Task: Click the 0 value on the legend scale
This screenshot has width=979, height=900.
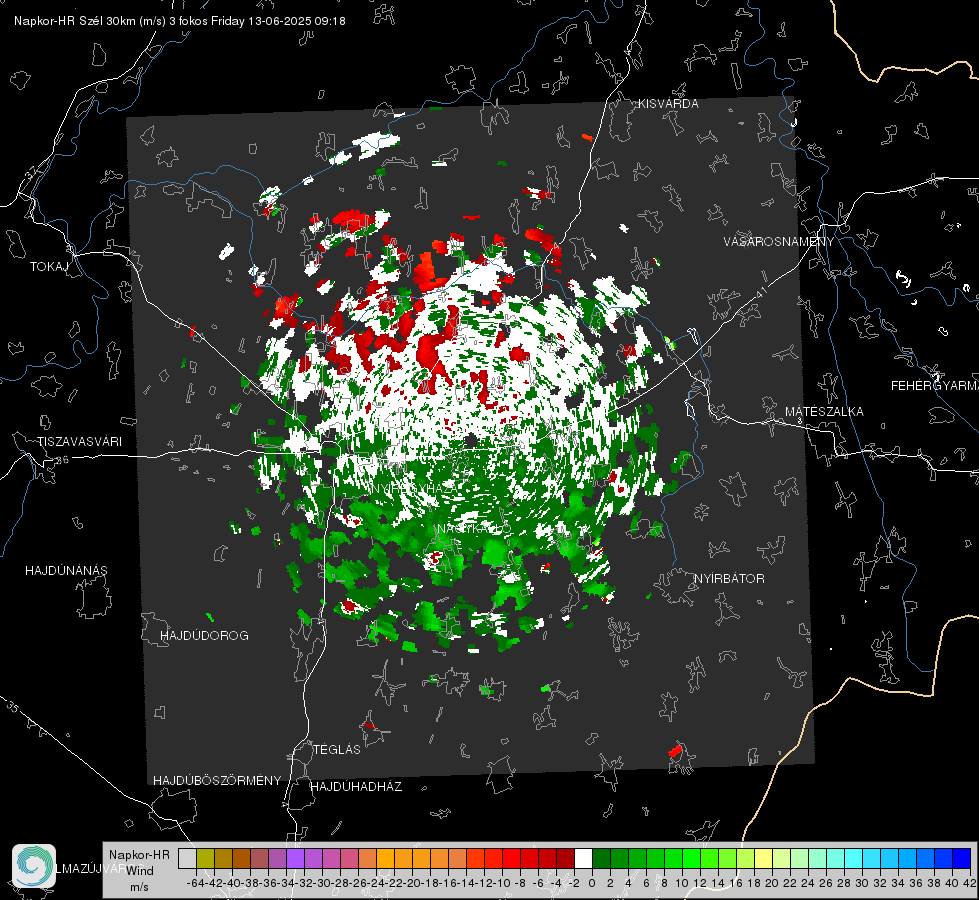Action: 592,883
